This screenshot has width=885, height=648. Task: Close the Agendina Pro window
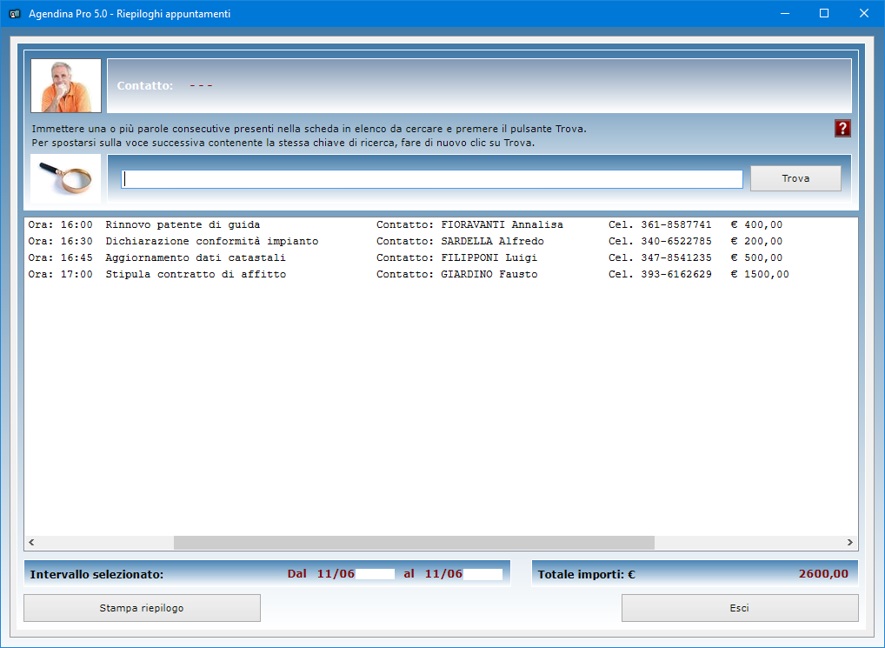[x=864, y=14]
